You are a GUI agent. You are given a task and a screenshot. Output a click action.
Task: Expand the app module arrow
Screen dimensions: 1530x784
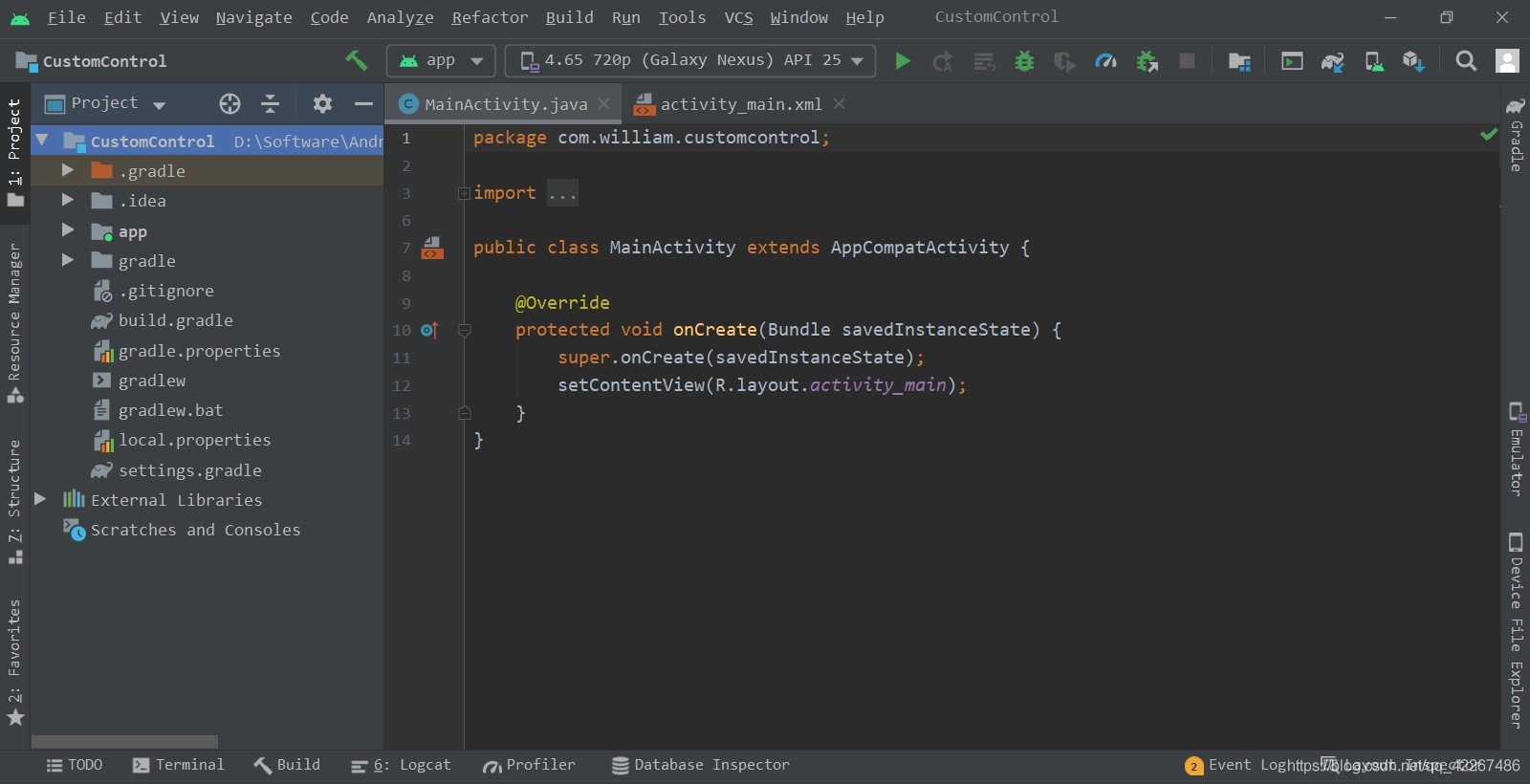click(x=67, y=229)
